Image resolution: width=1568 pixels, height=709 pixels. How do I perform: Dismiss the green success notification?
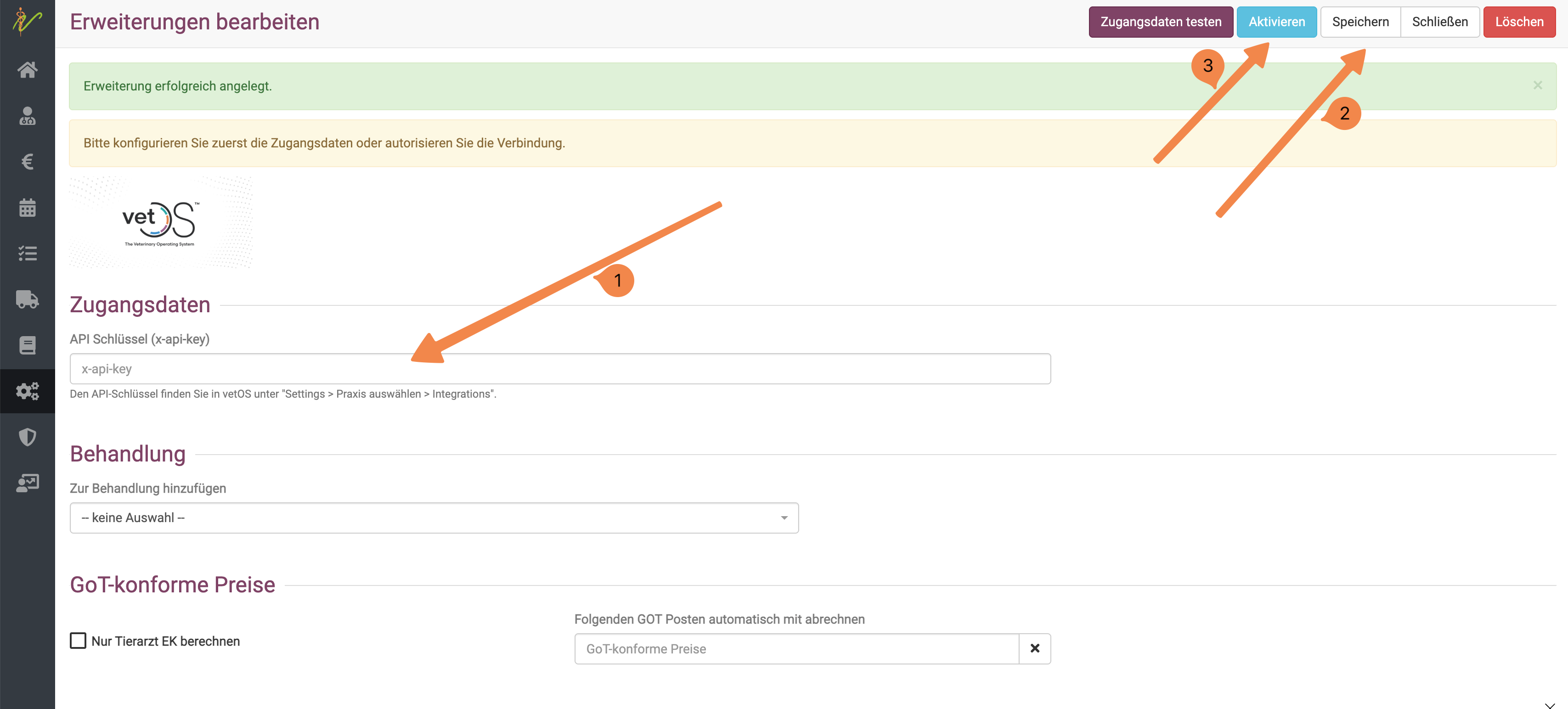1538,85
